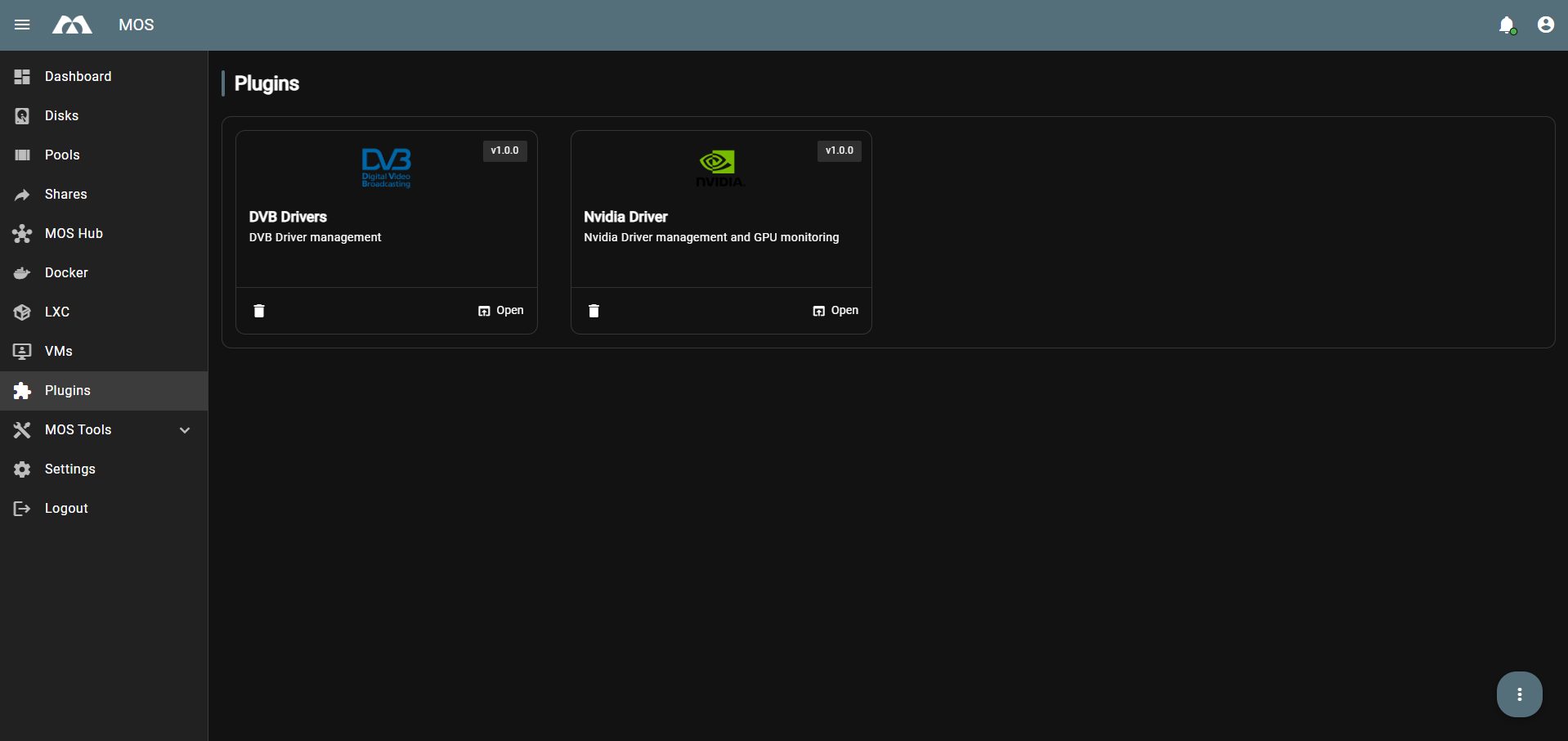Screen dimensions: 1568x741
Task: Click the LXC cube icon
Action: pyautogui.click(x=22, y=312)
